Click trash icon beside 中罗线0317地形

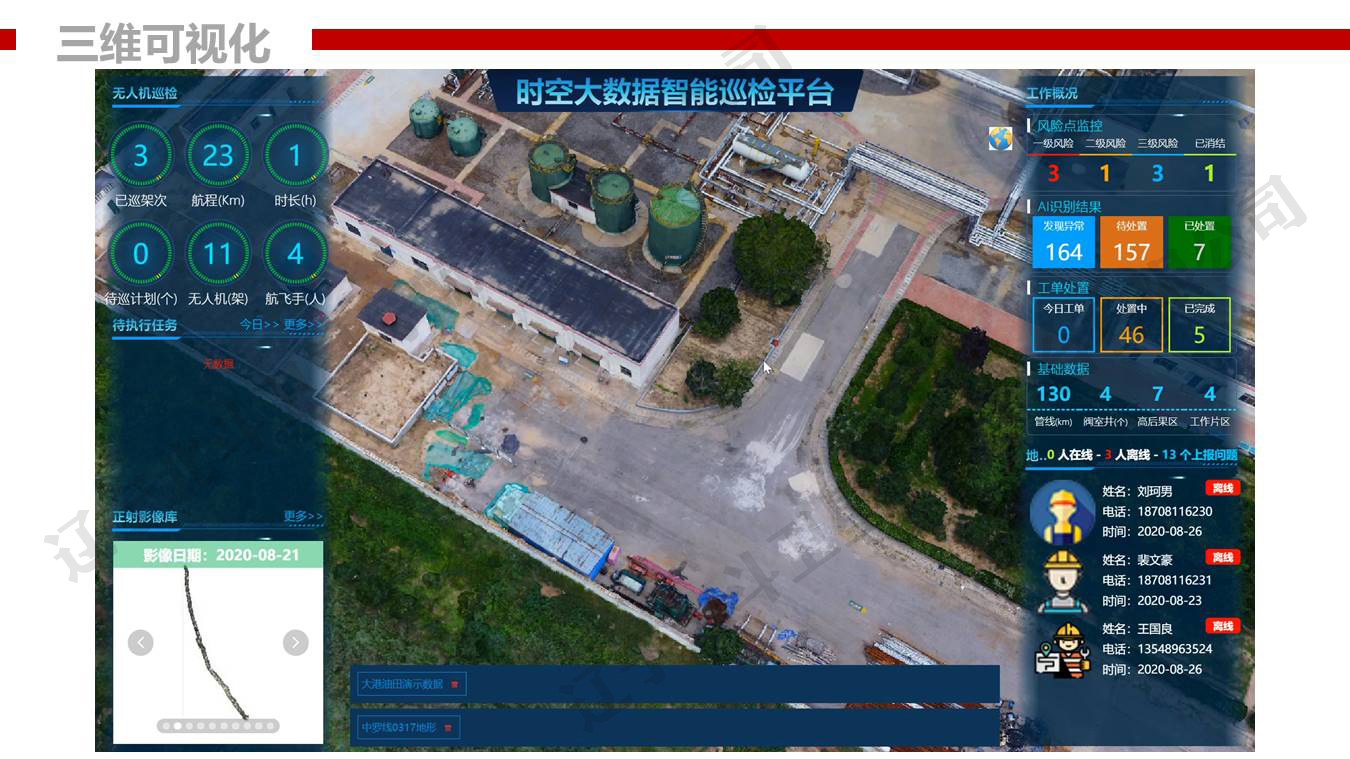point(447,728)
